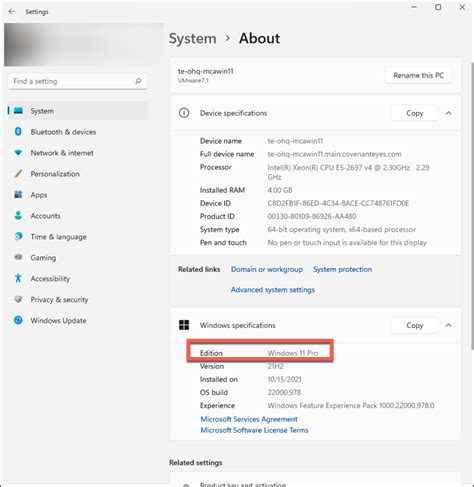
Task: Copy the Windows specifications
Action: [414, 325]
